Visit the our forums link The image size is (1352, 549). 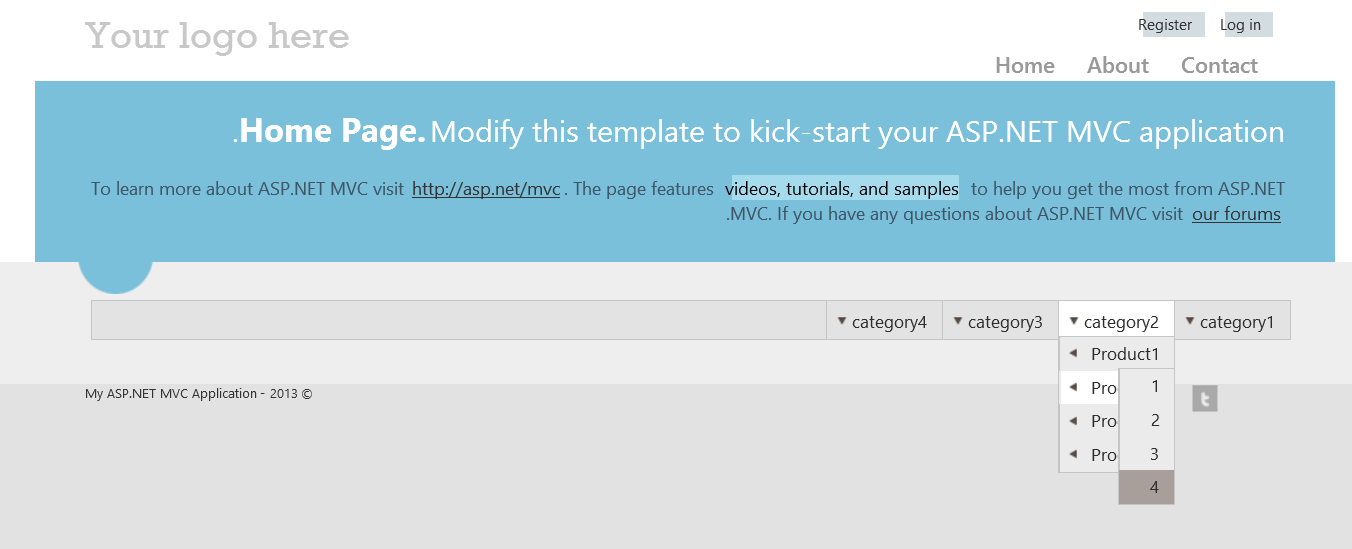tap(1236, 214)
